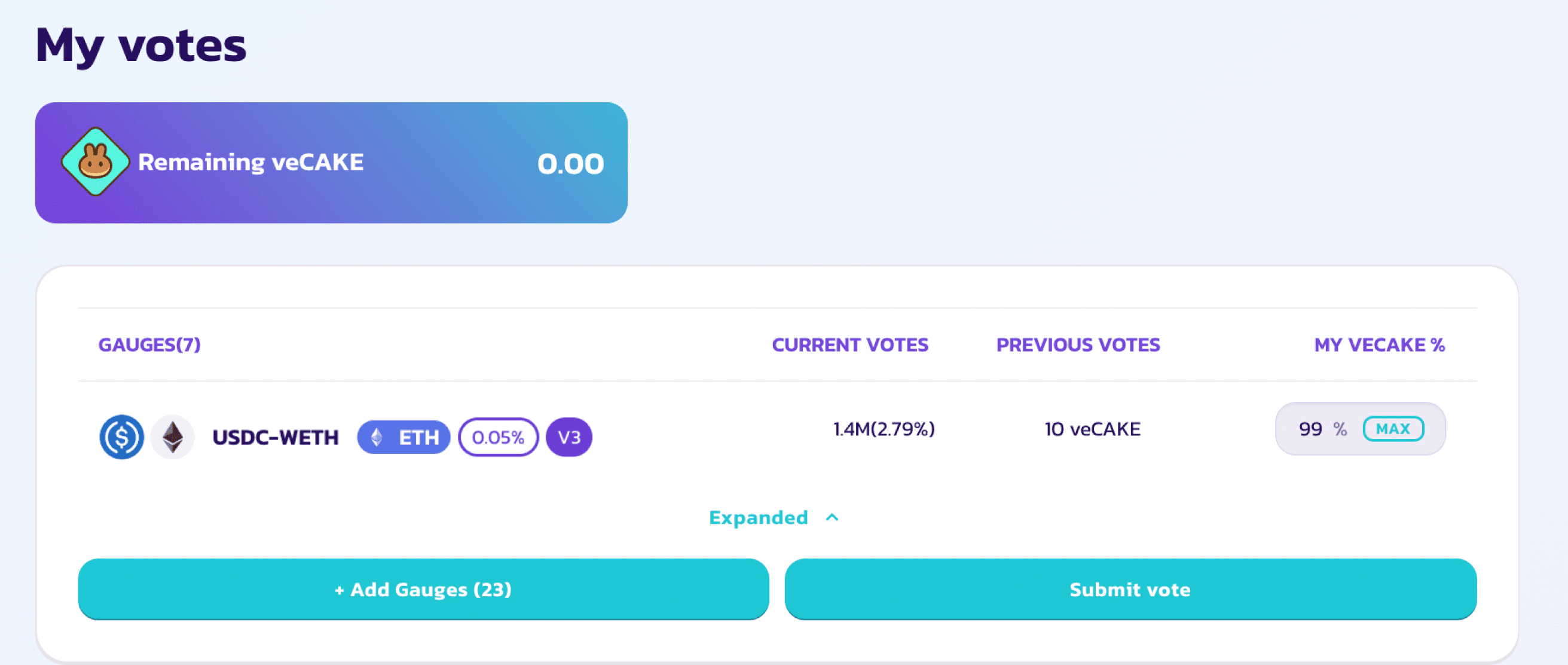Click the USDC token icon
The width and height of the screenshot is (1568, 665).
pos(122,437)
